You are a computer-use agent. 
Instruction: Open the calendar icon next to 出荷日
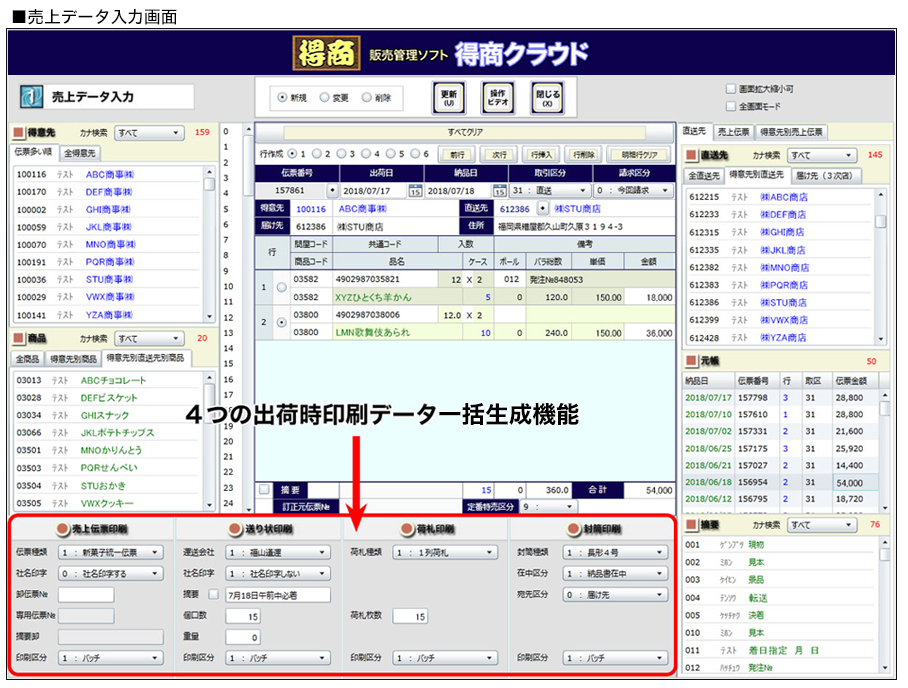click(415, 191)
